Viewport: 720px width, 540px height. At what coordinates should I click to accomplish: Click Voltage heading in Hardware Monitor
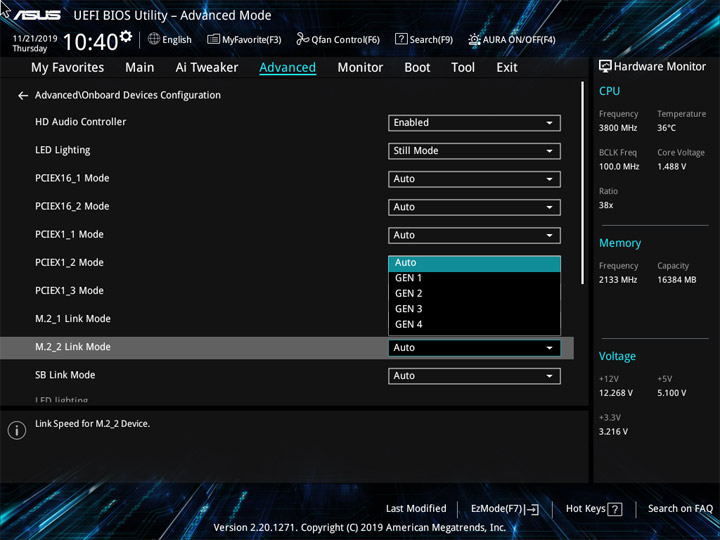[x=617, y=356]
